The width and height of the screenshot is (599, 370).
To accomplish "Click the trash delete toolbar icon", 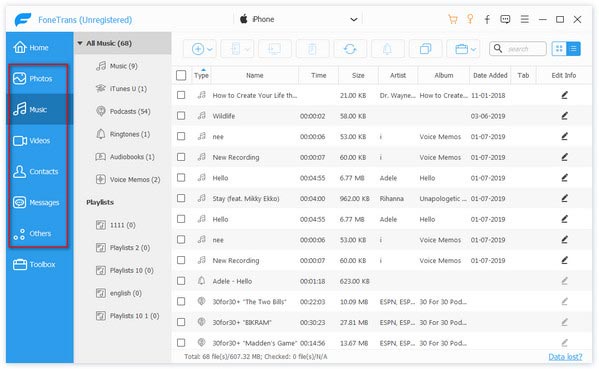I will click(x=312, y=49).
